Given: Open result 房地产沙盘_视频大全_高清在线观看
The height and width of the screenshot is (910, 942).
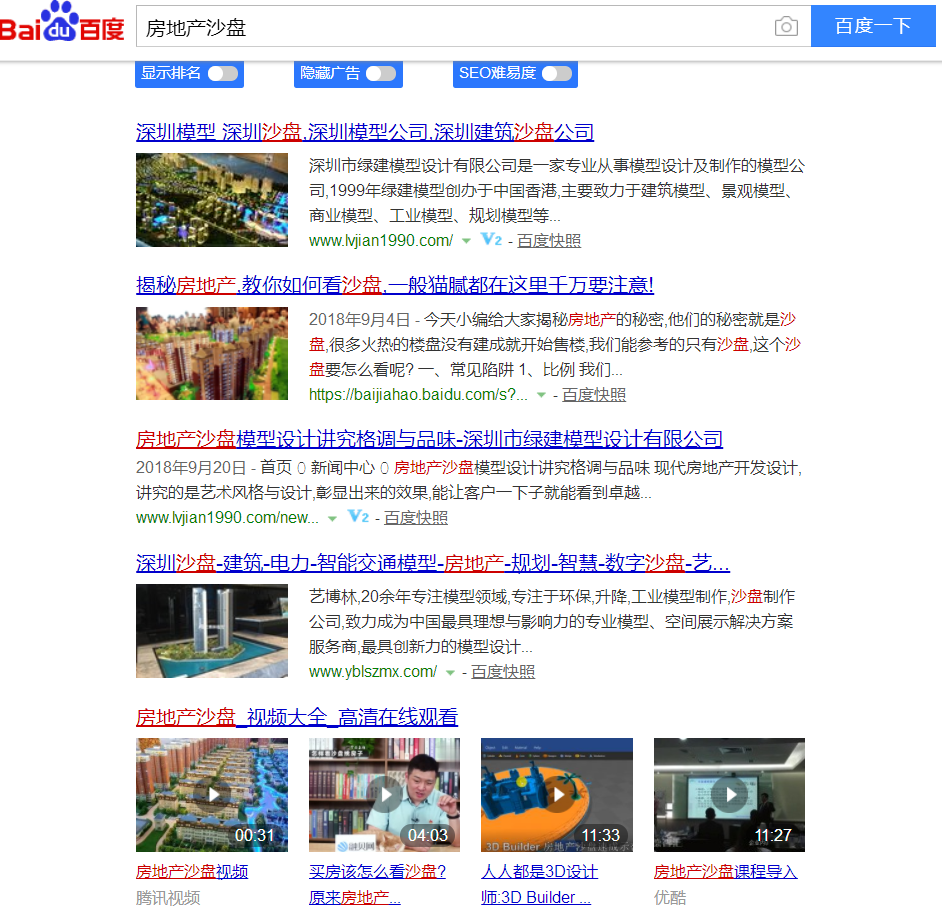Looking at the screenshot, I should point(297,717).
